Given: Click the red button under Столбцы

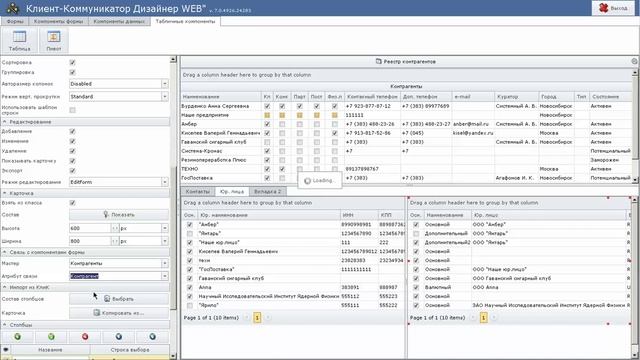Looking at the screenshot, I should click(x=85, y=337).
